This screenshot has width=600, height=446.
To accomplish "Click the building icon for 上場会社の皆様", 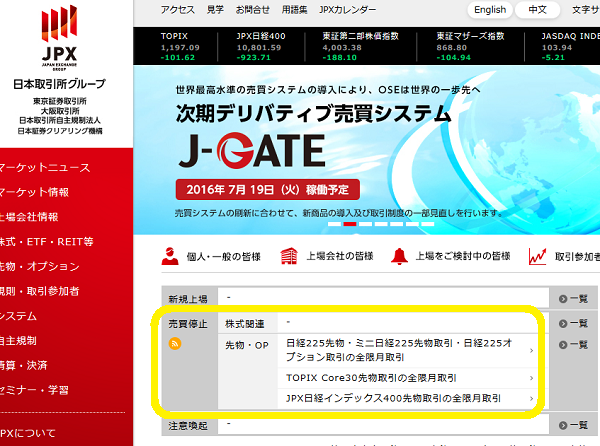I will 289,256.
